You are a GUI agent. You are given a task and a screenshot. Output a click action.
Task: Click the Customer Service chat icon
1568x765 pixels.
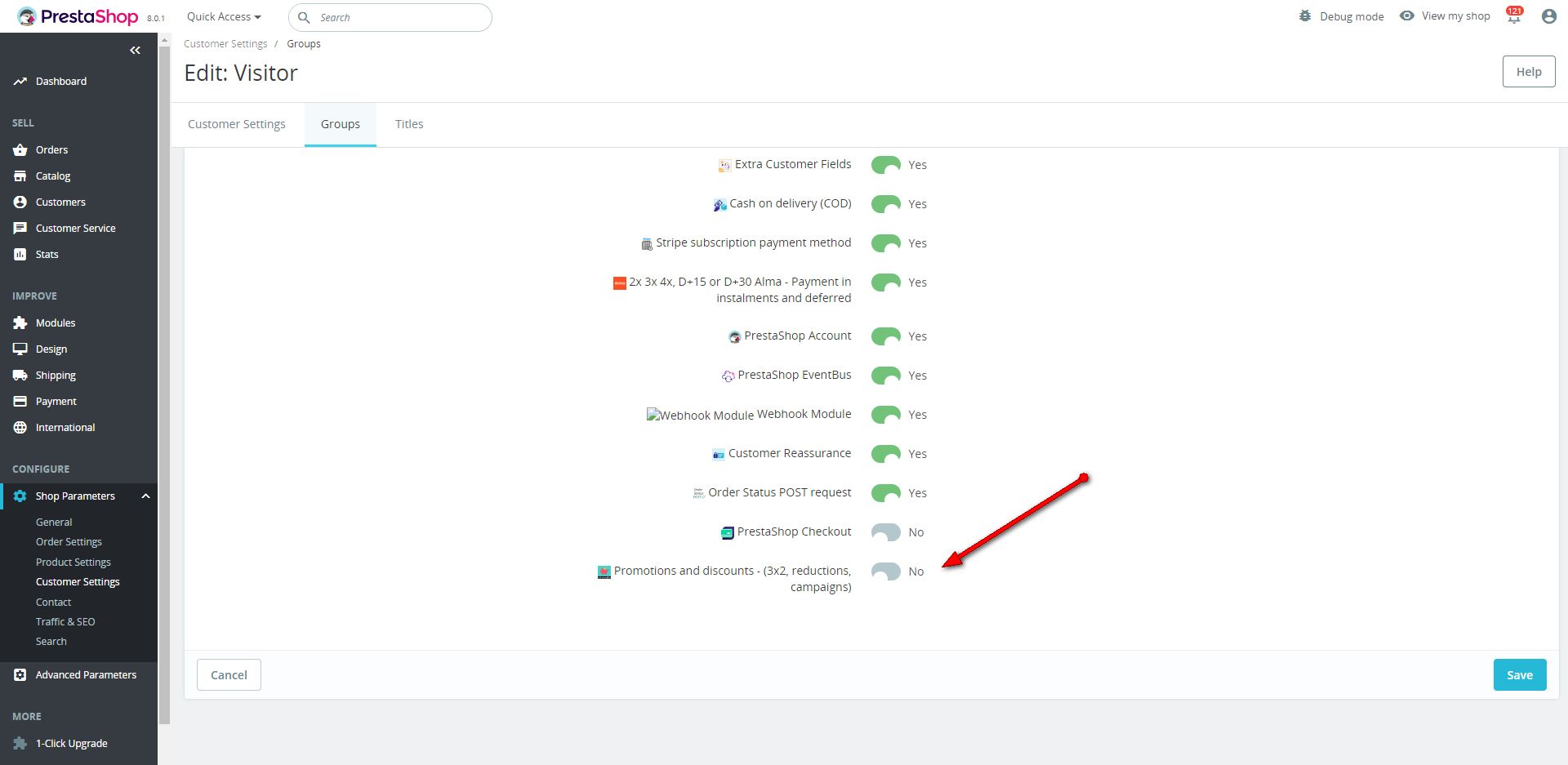click(x=20, y=229)
